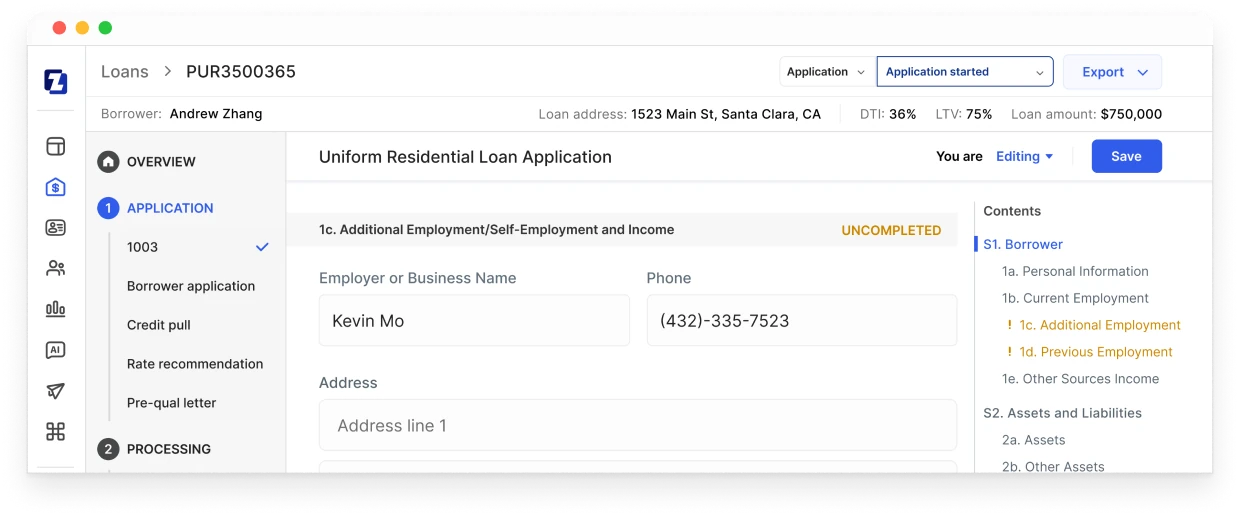Click the 1c section header title
Image resolution: width=1240 pixels, height=516 pixels.
[x=496, y=230]
